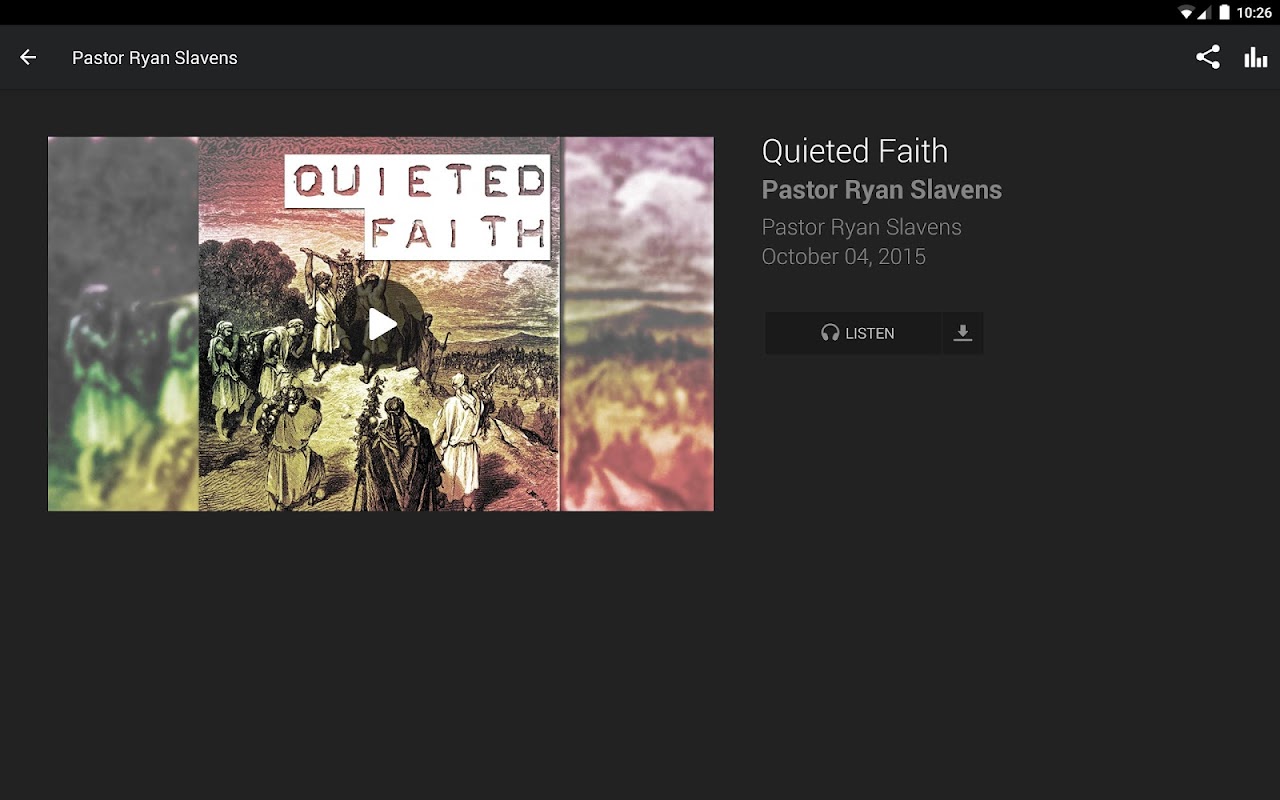The width and height of the screenshot is (1280, 800).
Task: Tap the cellular signal icon
Action: [x=1204, y=13]
